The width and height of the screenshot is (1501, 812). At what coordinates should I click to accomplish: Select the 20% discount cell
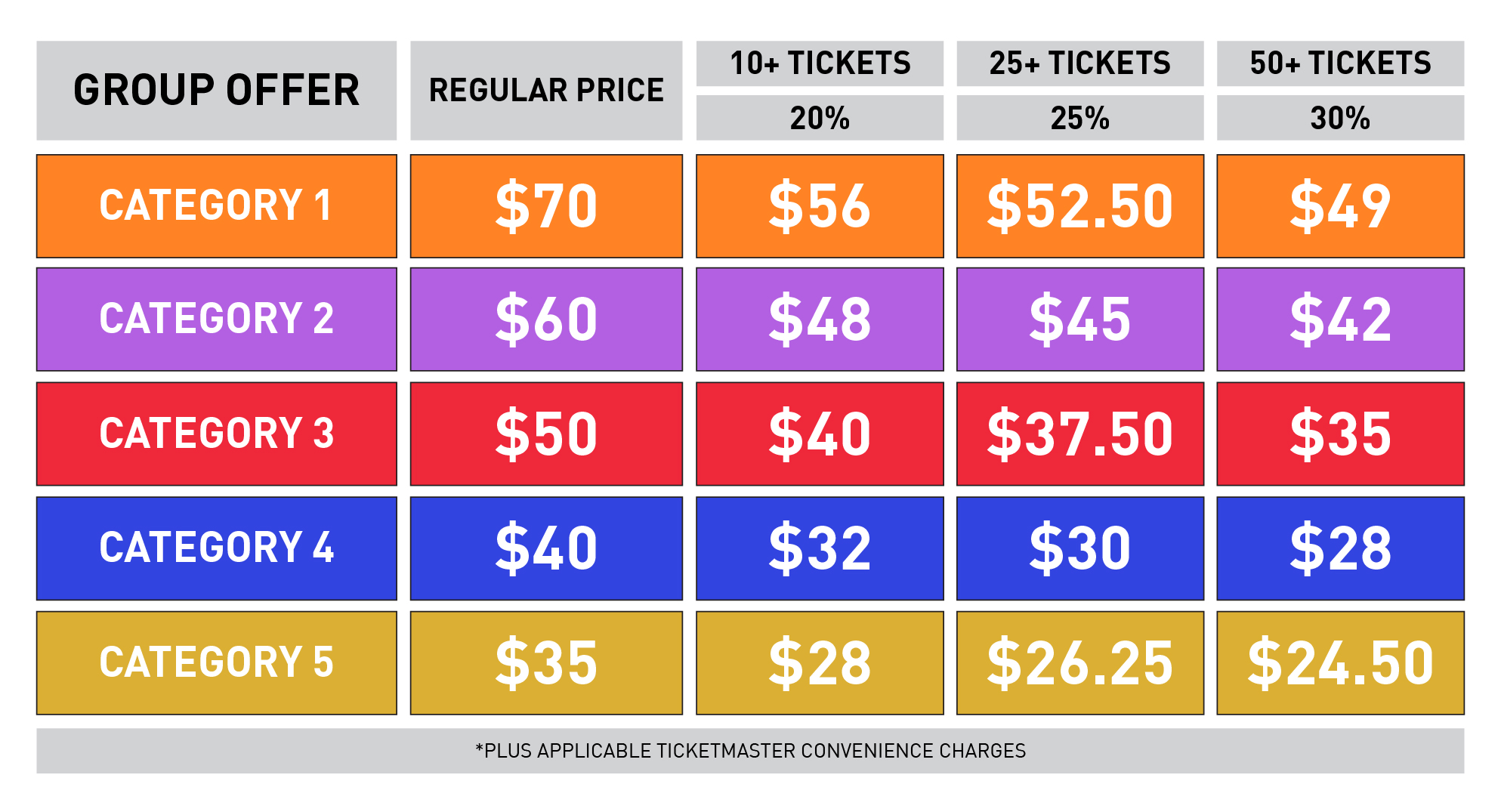coord(820,118)
